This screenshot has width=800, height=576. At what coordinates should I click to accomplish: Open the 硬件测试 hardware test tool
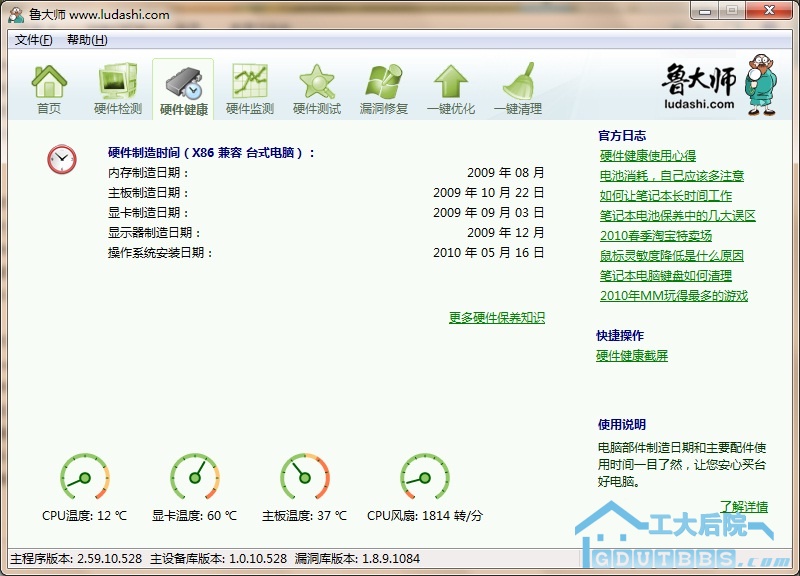point(317,88)
